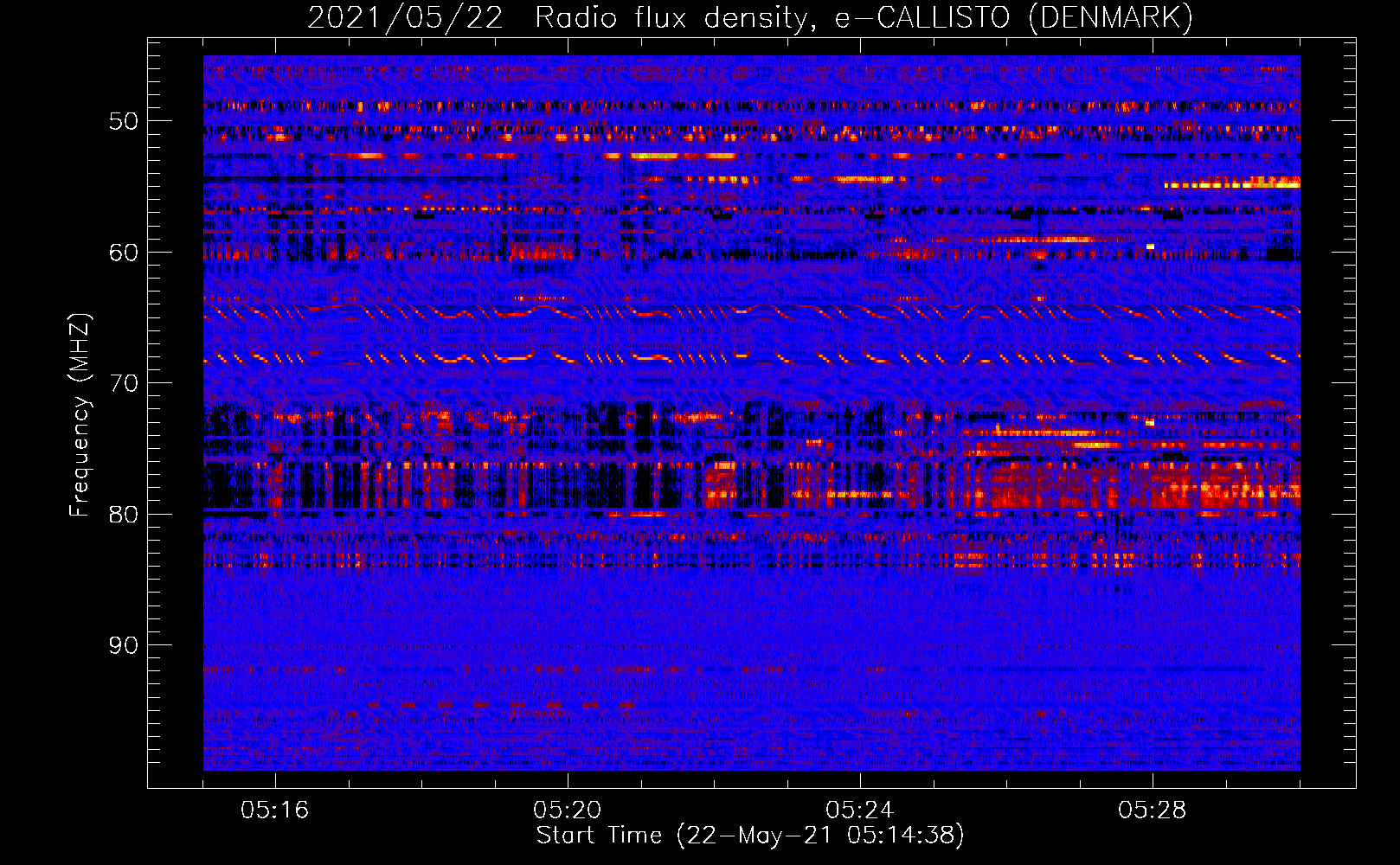Click the 05:24 time tick label
Viewport: 1400px width, 865px height.
[x=860, y=811]
